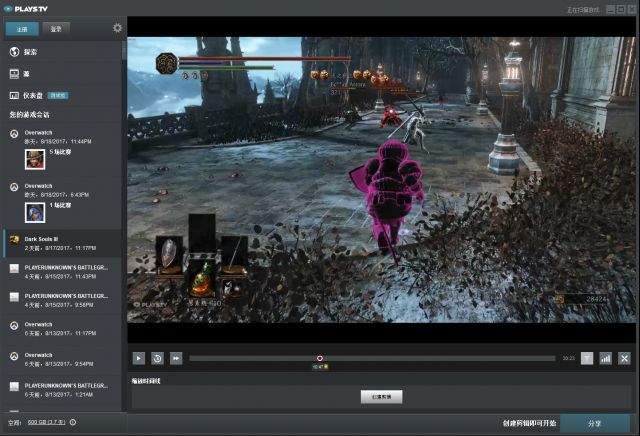The image size is (640, 436).
Task: Open the signal bars quality icon
Action: click(605, 358)
